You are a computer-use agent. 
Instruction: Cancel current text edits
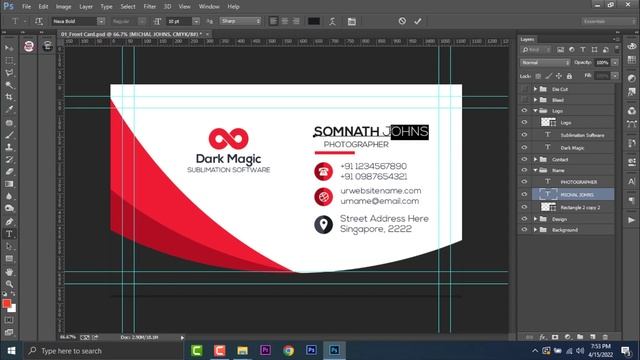[402, 21]
